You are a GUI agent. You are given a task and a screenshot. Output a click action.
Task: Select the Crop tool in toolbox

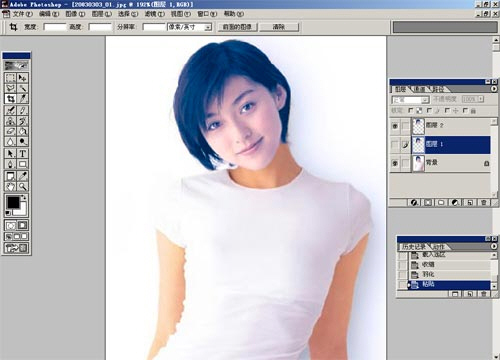11,99
